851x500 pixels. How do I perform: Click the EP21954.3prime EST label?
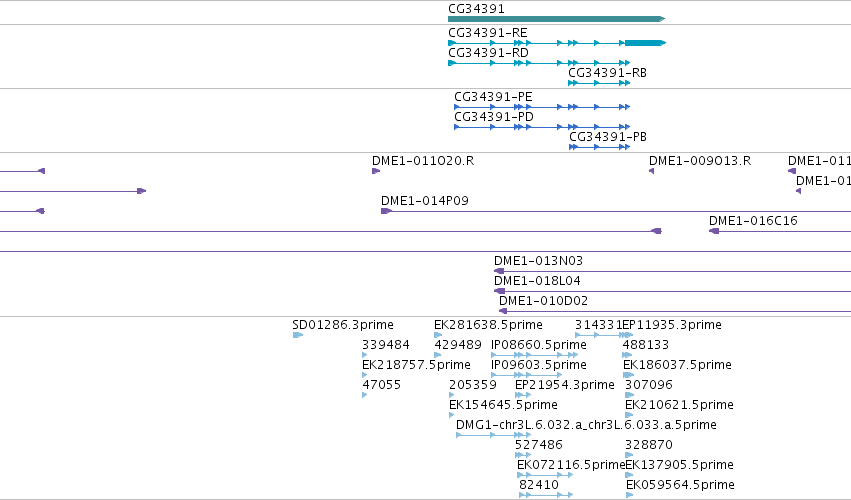[x=564, y=385]
